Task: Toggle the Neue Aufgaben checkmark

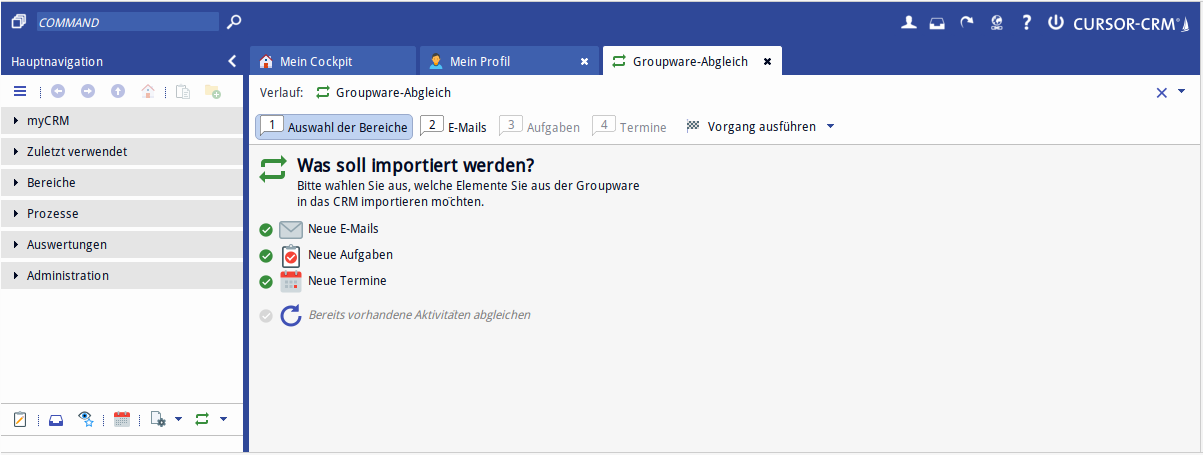Action: [266, 256]
